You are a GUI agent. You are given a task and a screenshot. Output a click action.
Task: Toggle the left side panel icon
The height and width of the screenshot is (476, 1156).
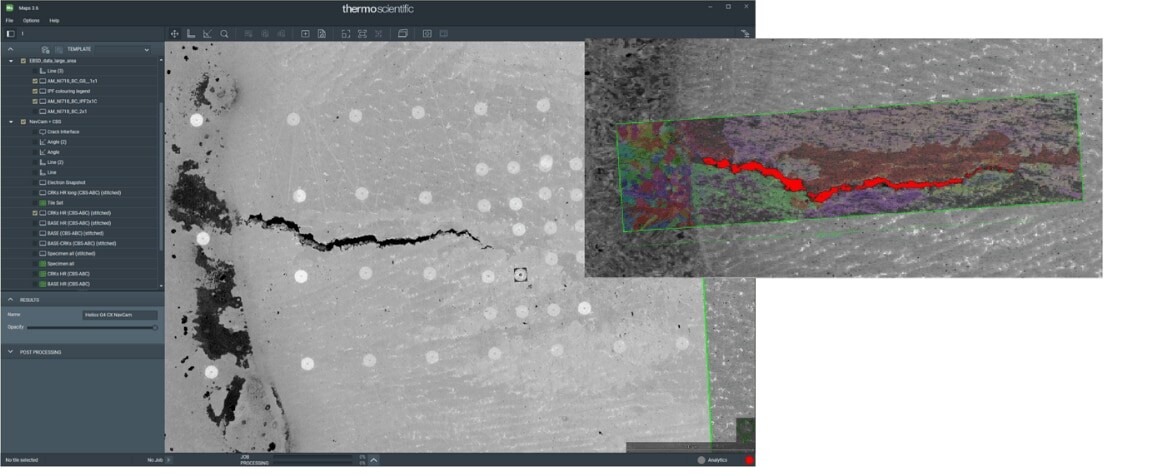coord(10,34)
